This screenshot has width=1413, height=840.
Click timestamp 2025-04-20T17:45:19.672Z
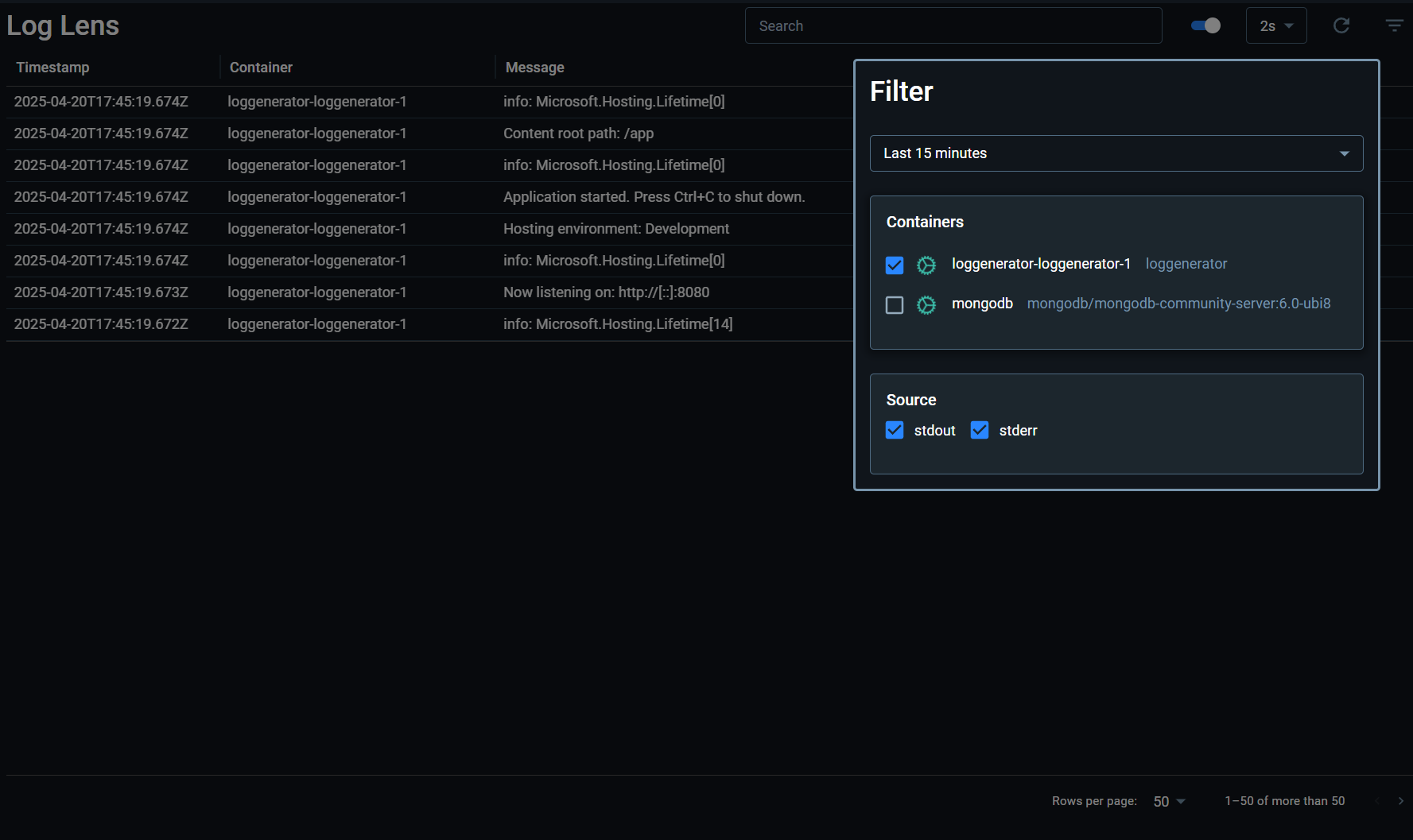pyautogui.click(x=101, y=324)
